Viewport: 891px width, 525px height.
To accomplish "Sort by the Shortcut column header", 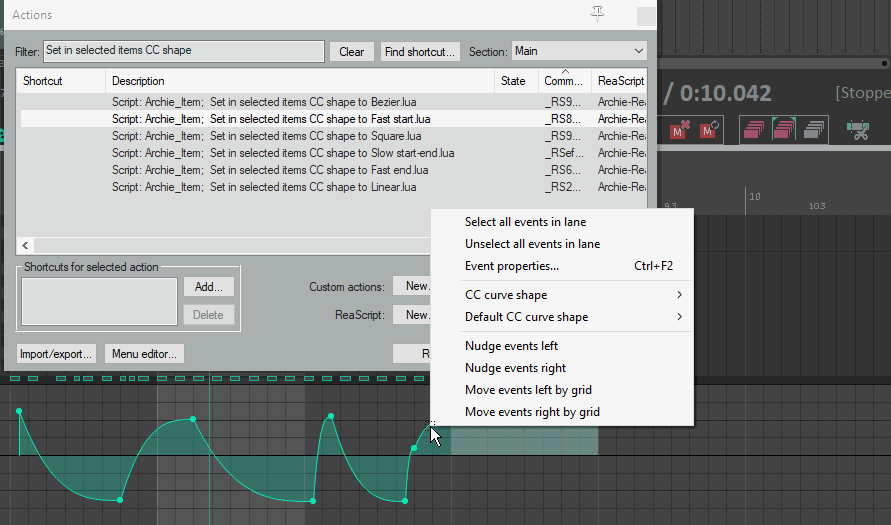I will pyautogui.click(x=61, y=81).
